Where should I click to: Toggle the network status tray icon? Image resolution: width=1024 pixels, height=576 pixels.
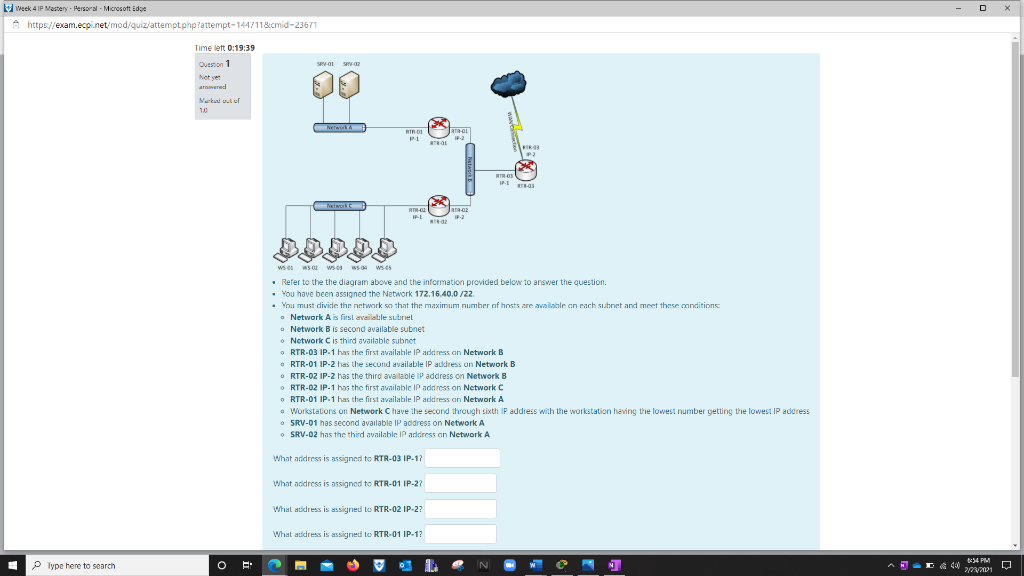pyautogui.click(x=943, y=565)
